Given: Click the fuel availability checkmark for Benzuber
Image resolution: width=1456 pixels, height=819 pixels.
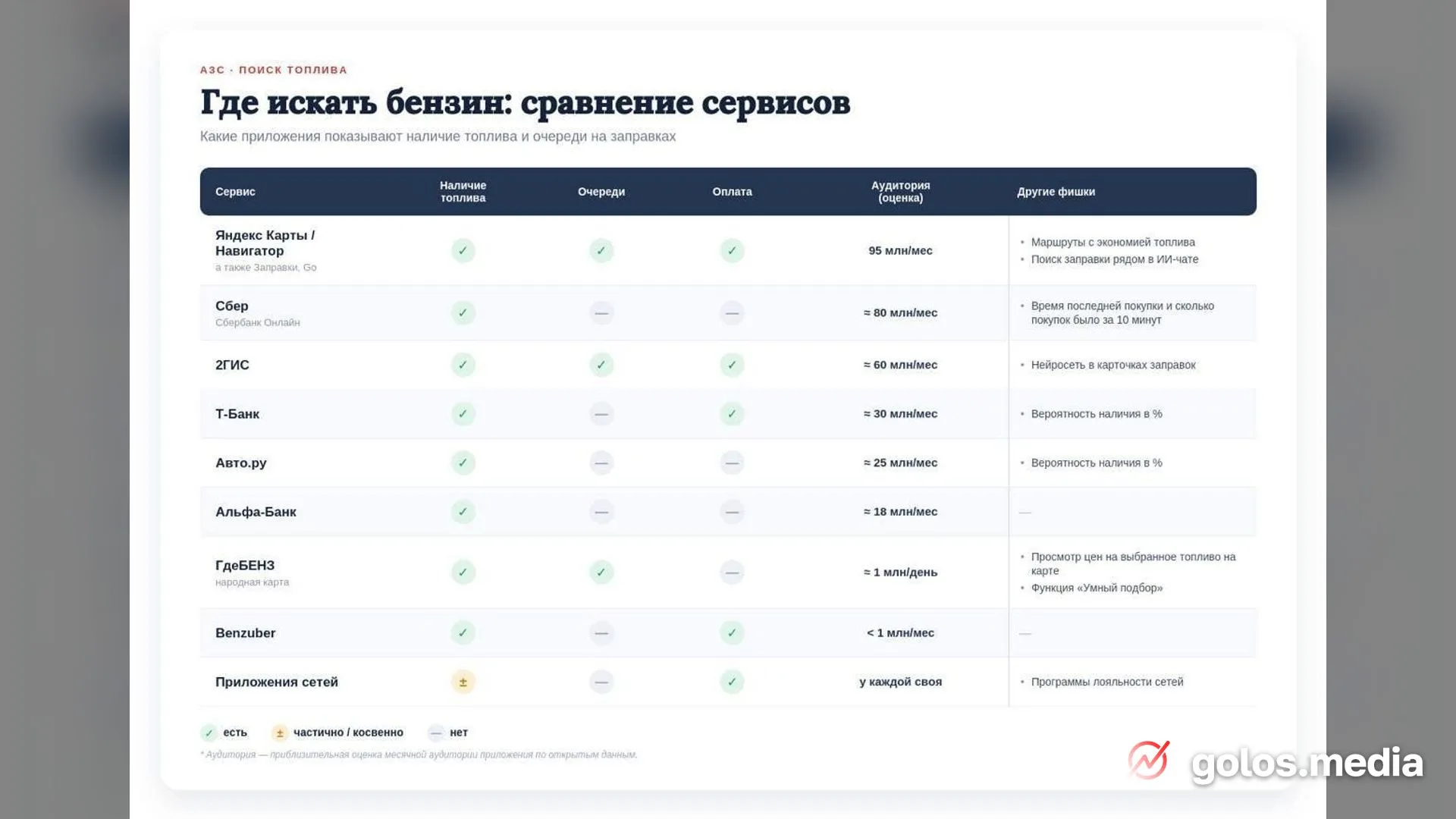Looking at the screenshot, I should (x=463, y=632).
